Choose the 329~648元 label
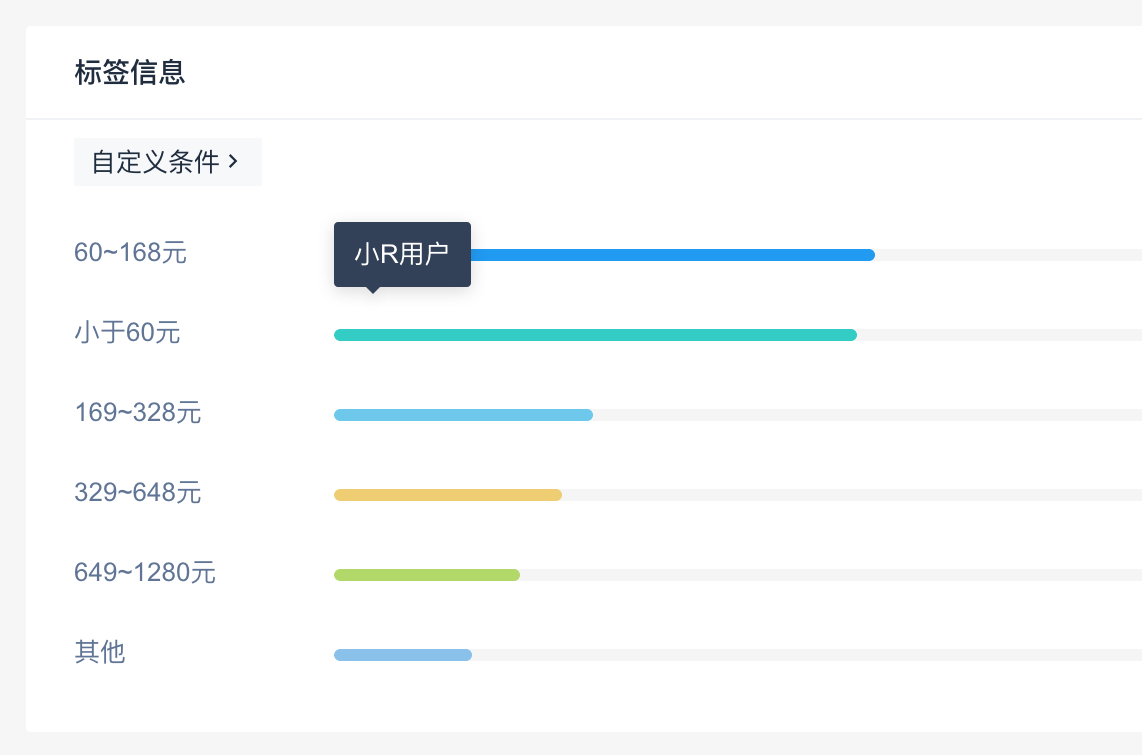This screenshot has width=1142, height=755. pyautogui.click(x=137, y=493)
